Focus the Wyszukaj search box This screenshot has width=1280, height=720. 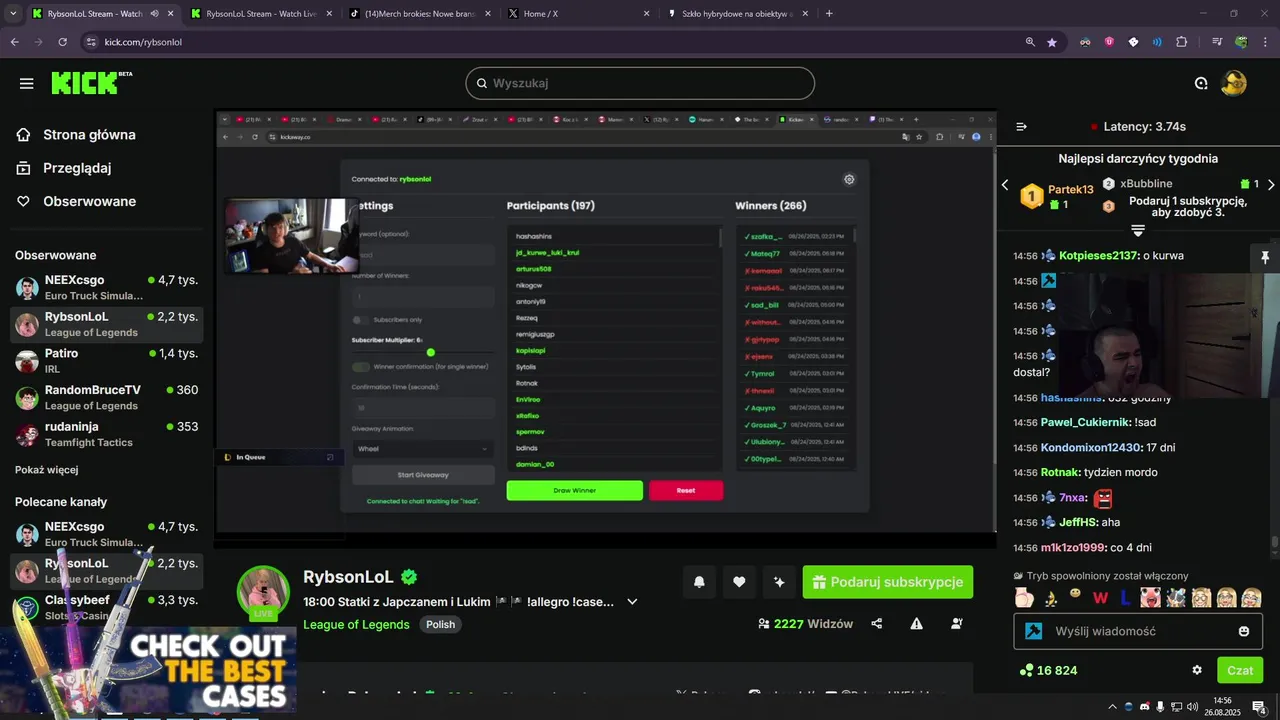point(640,83)
